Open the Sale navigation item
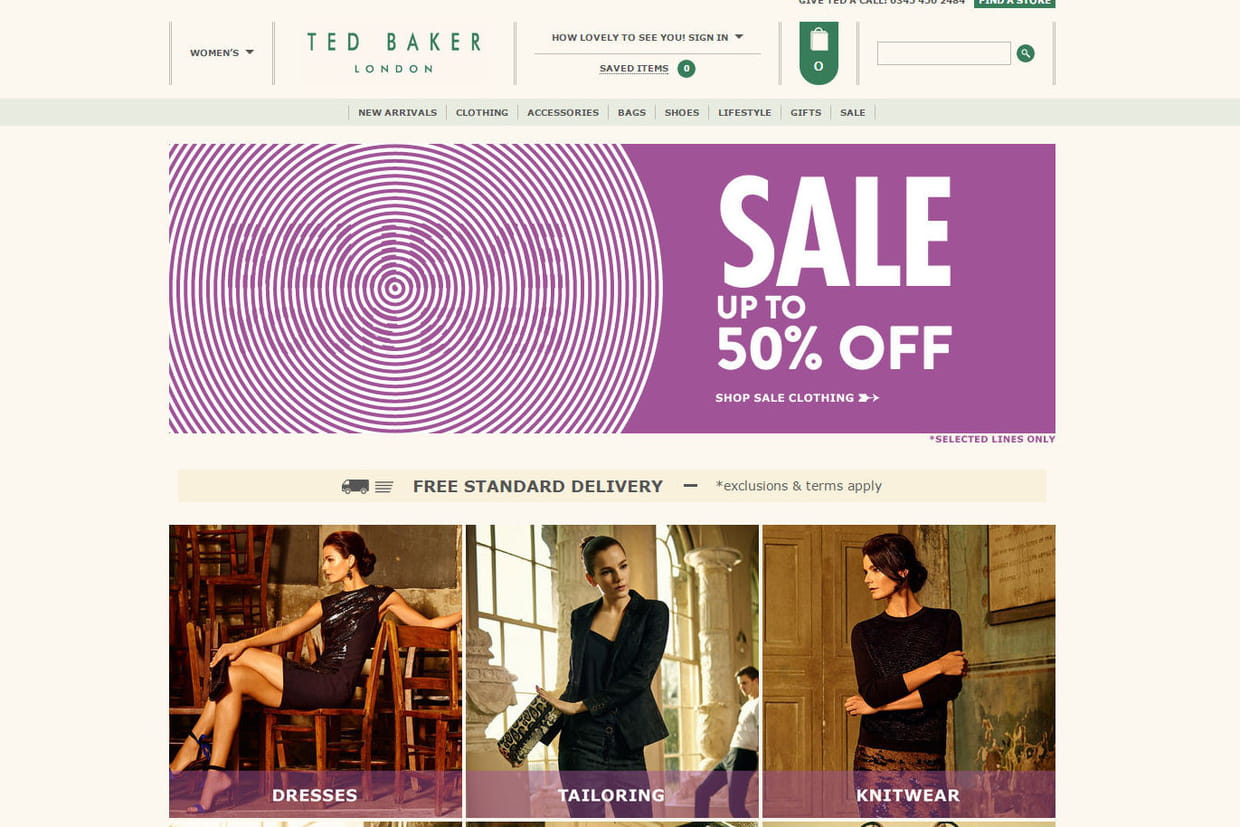1240x827 pixels. click(x=853, y=113)
